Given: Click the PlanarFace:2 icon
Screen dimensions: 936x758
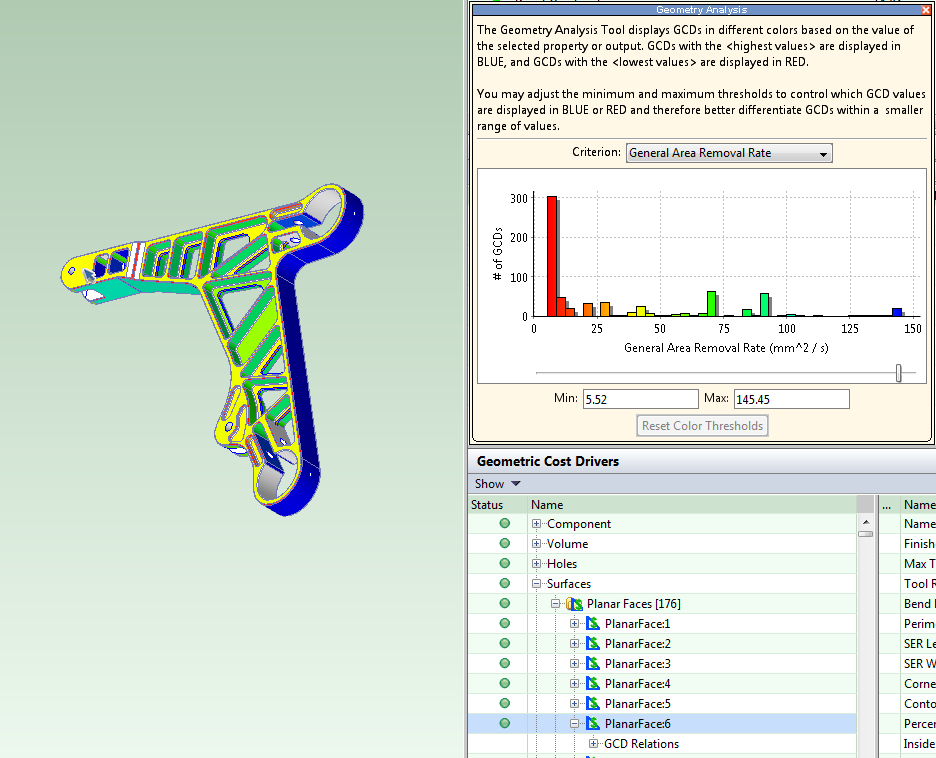Looking at the screenshot, I should pyautogui.click(x=593, y=644).
